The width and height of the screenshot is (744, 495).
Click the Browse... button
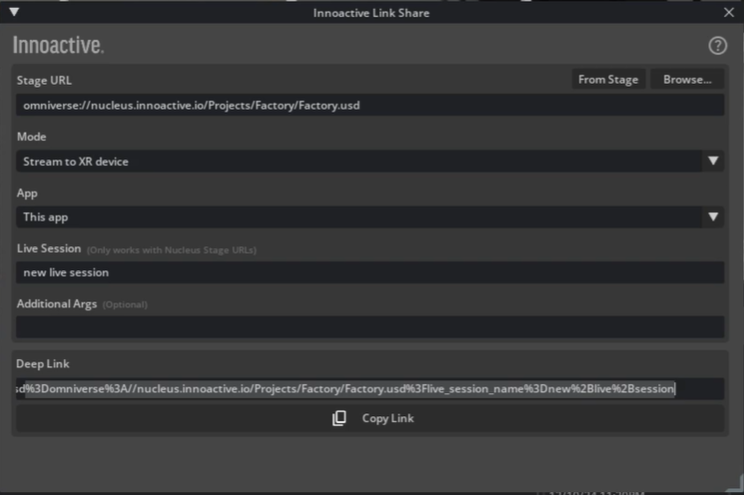687,79
